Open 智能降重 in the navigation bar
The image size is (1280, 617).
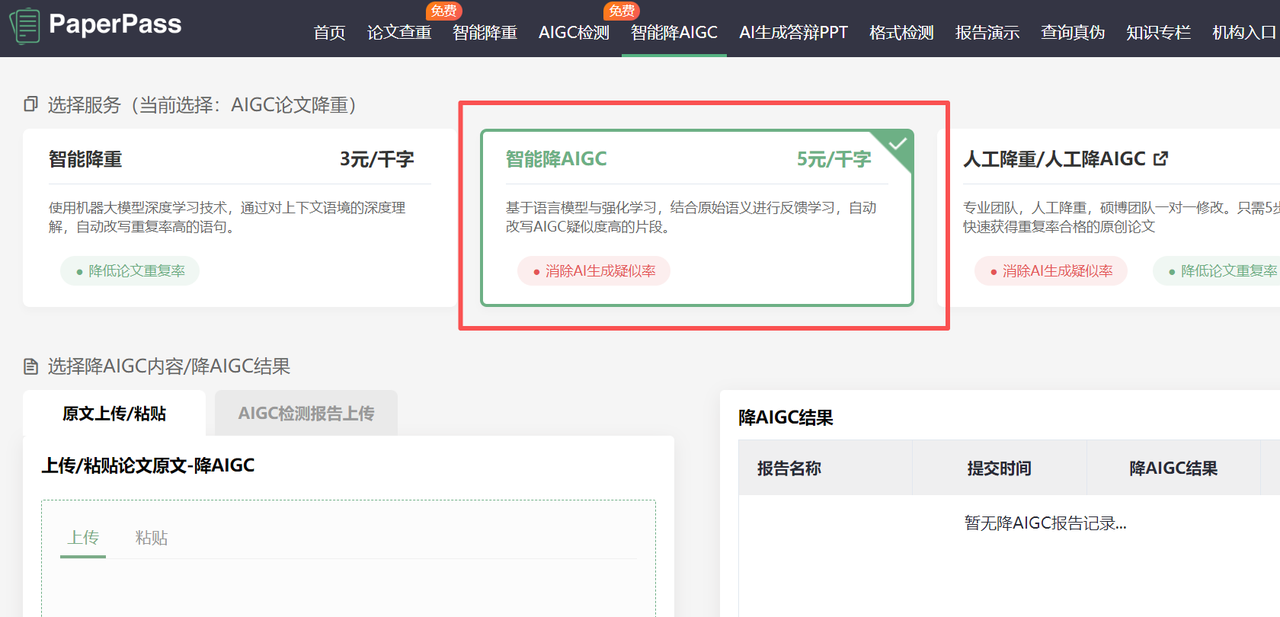click(485, 32)
